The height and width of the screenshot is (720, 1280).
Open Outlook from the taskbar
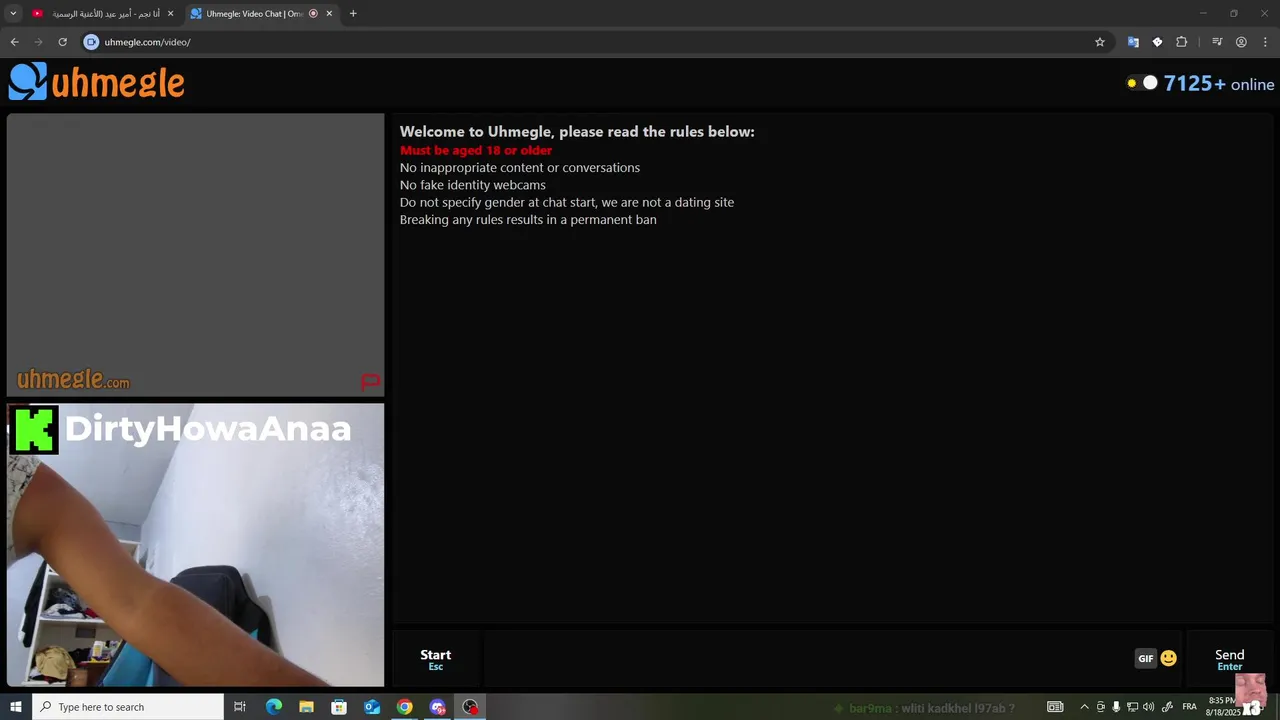click(372, 707)
